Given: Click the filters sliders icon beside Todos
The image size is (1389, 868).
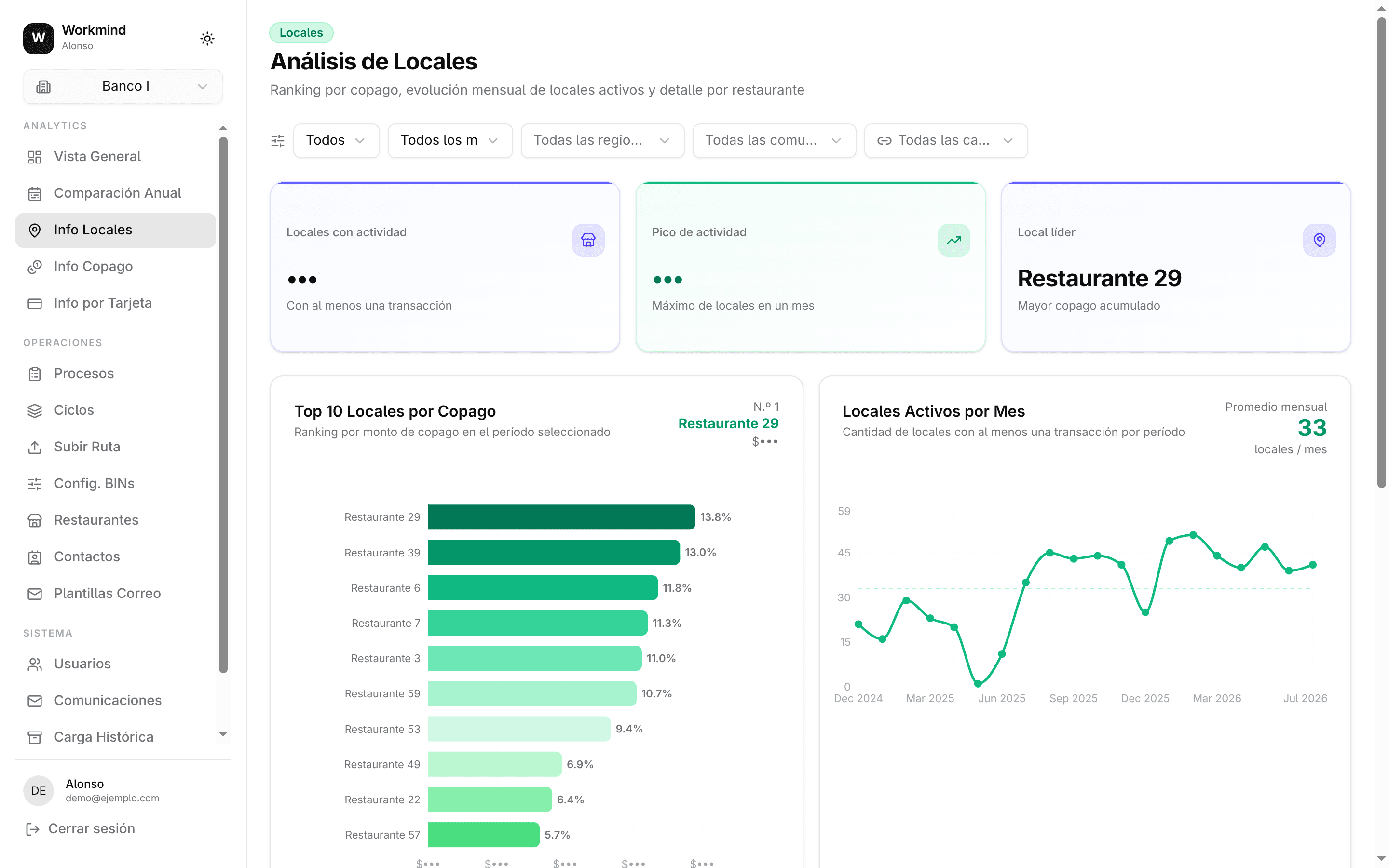Looking at the screenshot, I should [278, 141].
